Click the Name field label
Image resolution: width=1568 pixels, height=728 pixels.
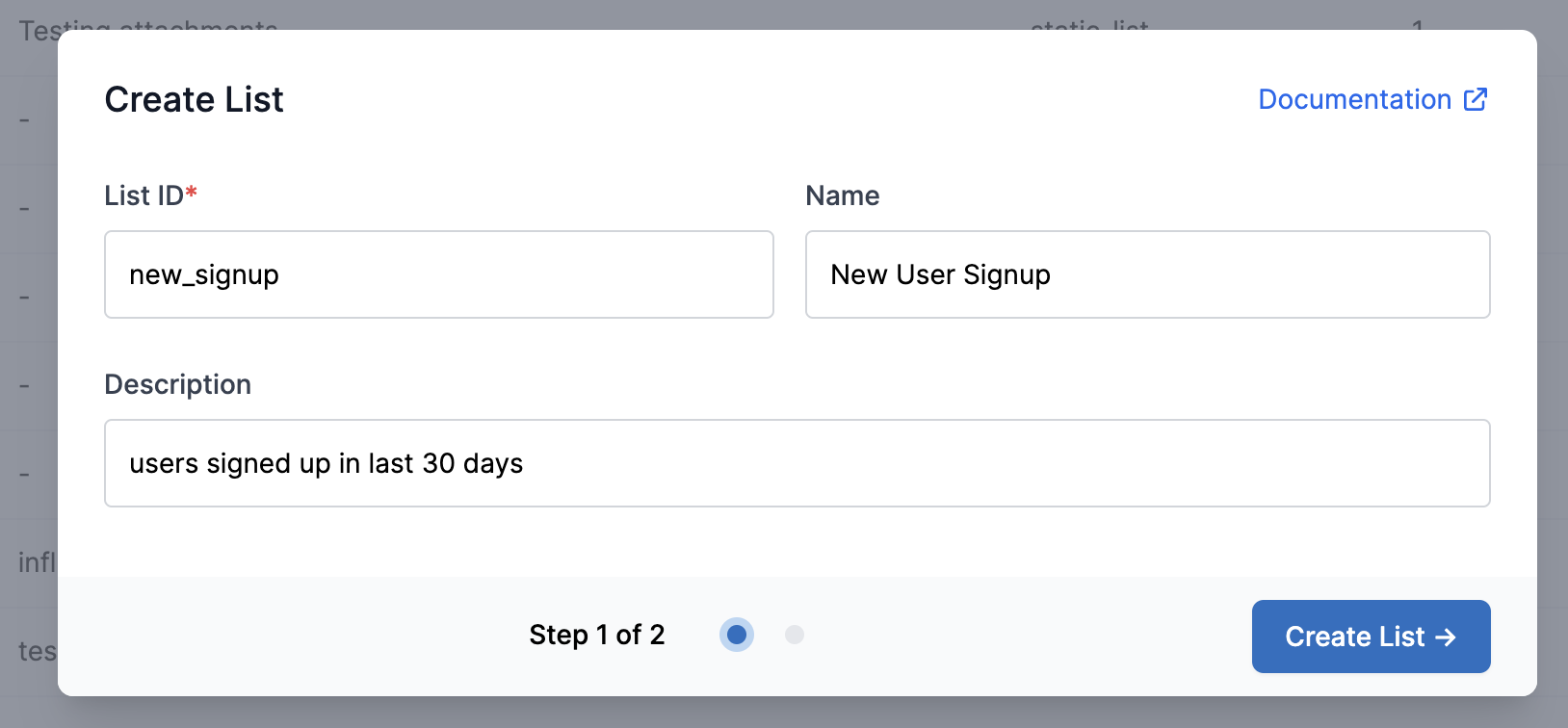pos(843,195)
